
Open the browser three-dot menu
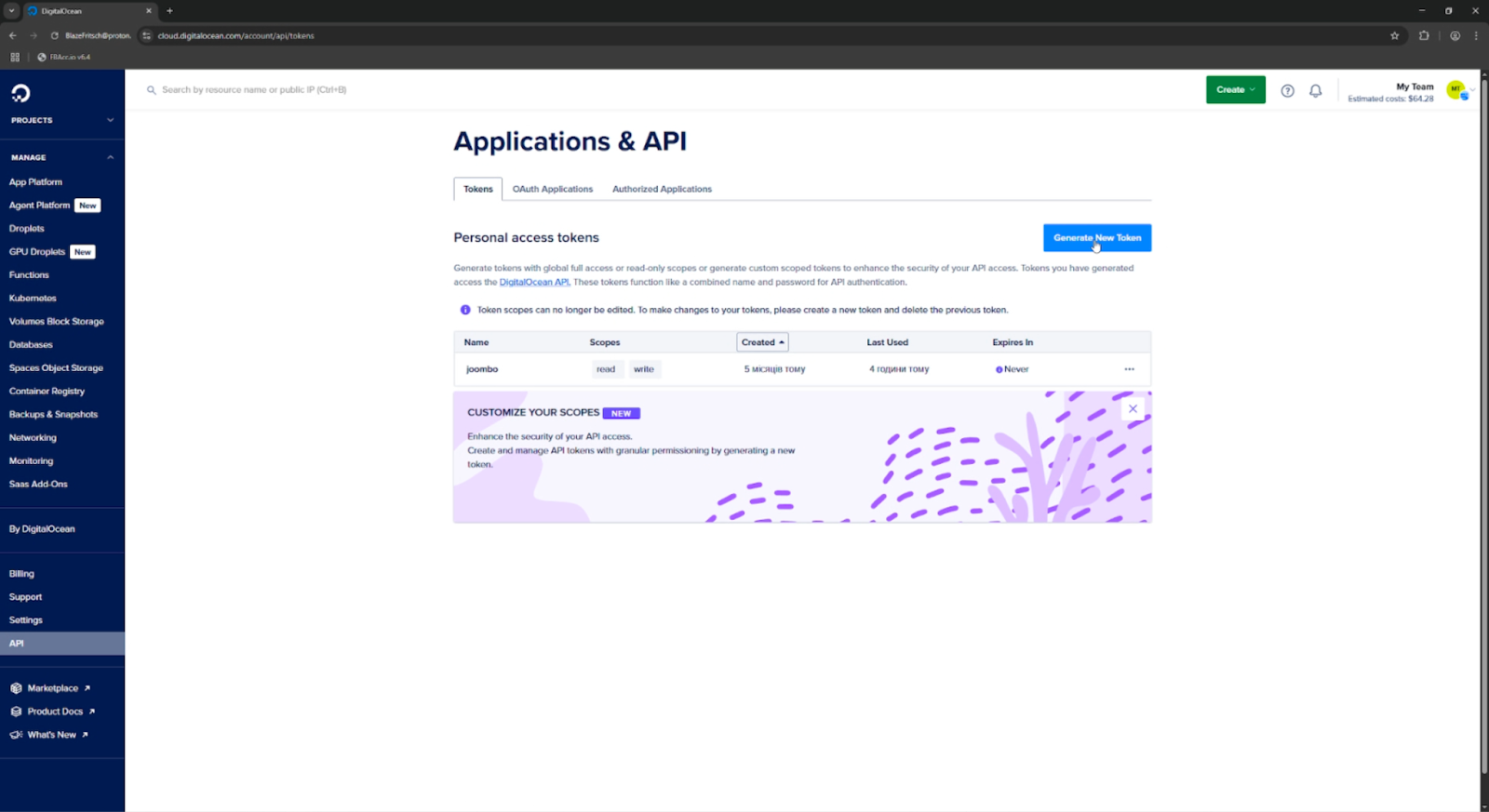coord(1476,35)
